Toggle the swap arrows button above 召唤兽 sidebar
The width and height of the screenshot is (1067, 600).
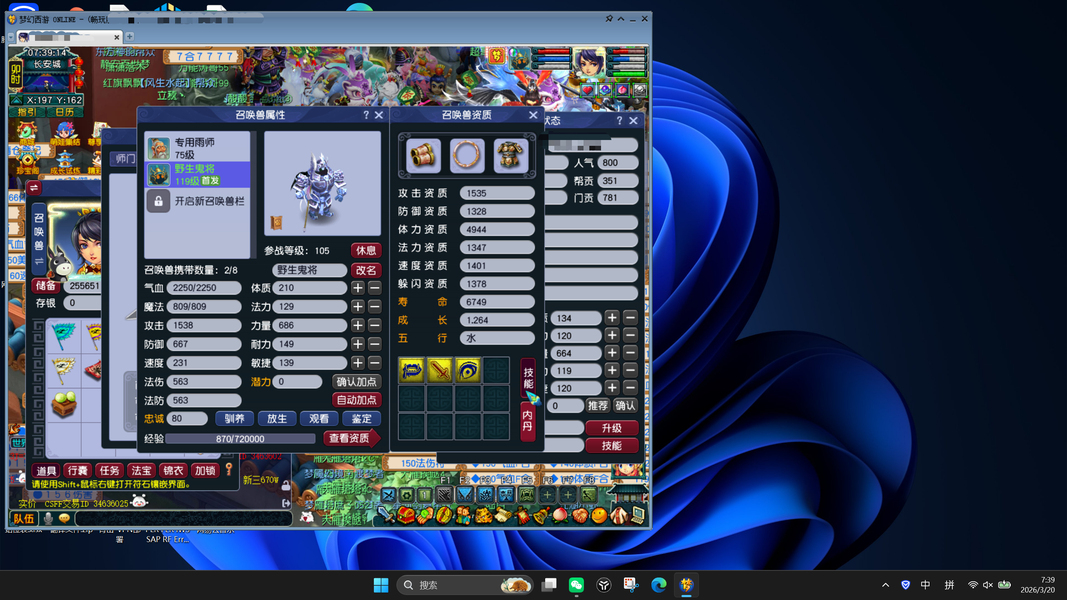(x=33, y=188)
